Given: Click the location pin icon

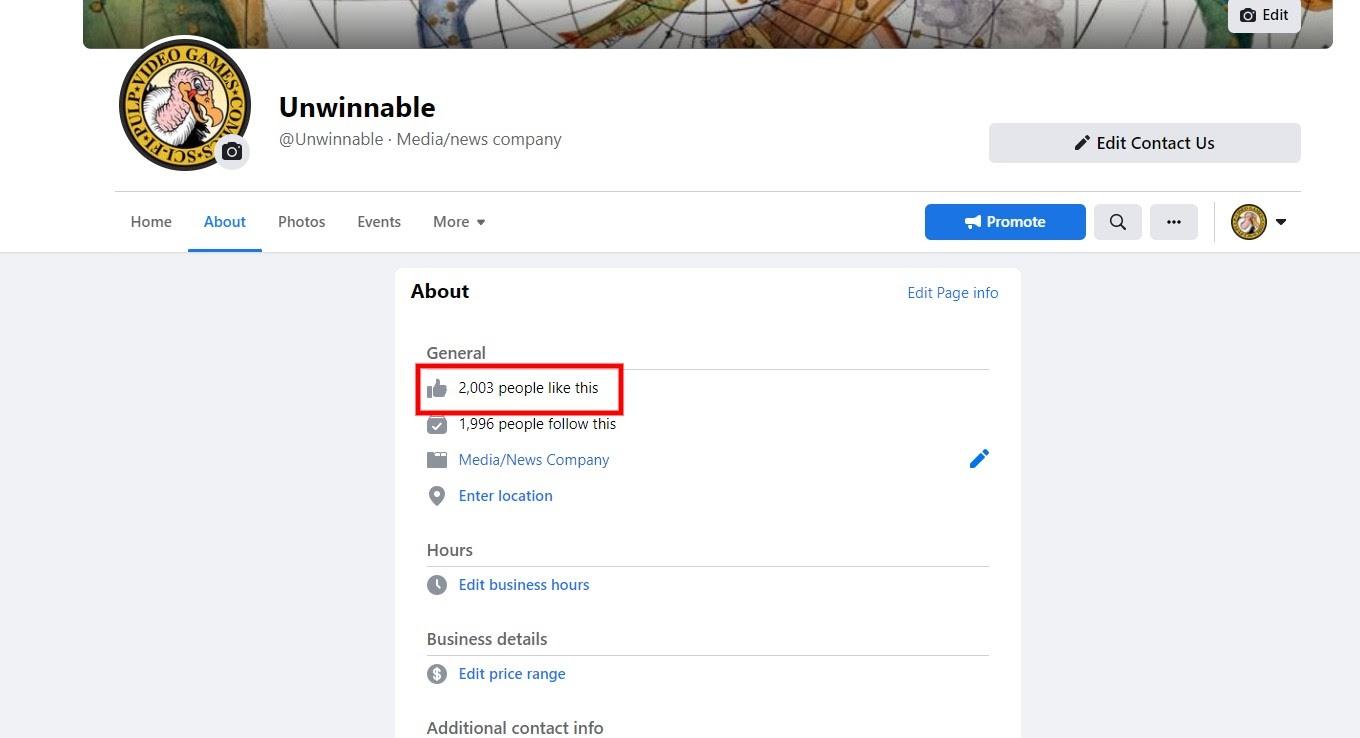Looking at the screenshot, I should 437,496.
